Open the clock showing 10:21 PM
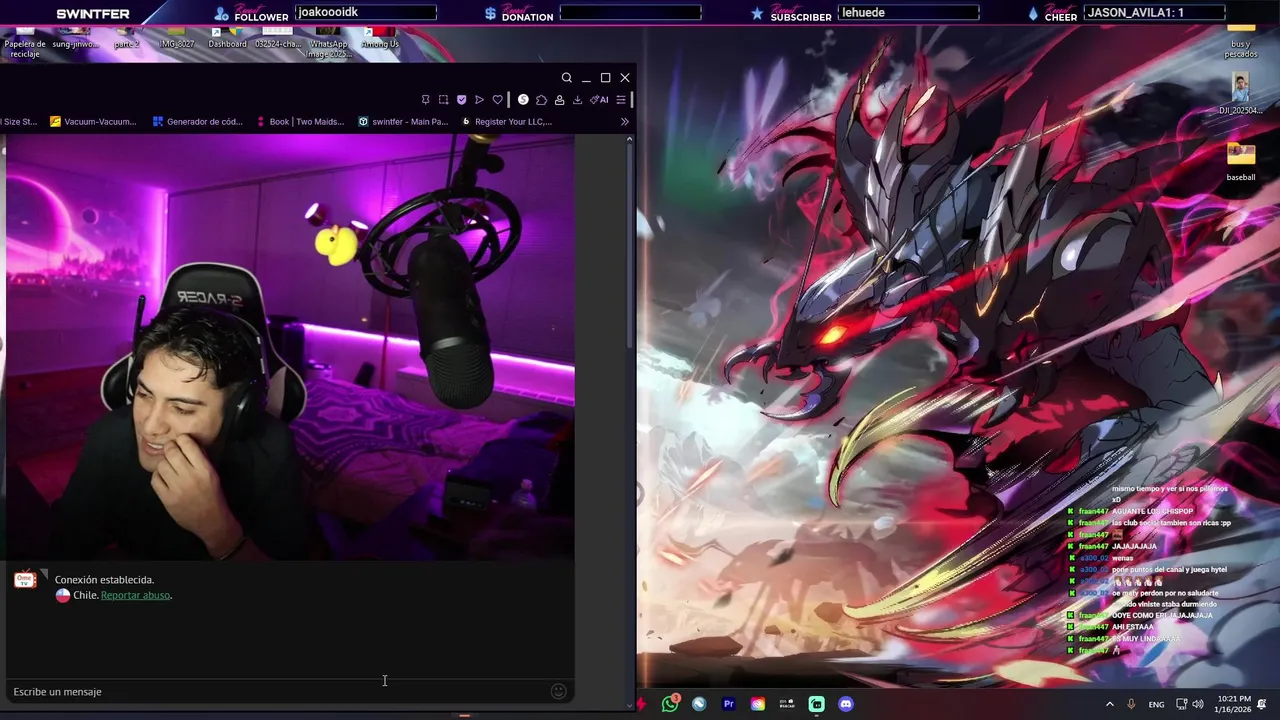The image size is (1280, 720). tap(1235, 704)
